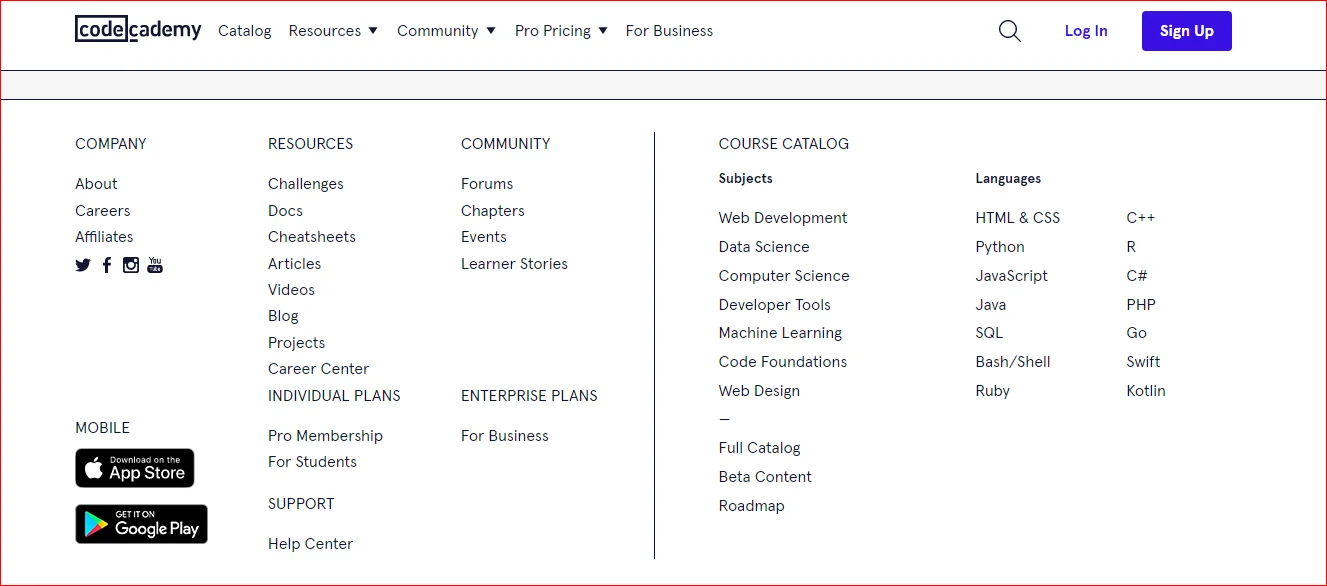Open For Business in top navigation
Image resolution: width=1327 pixels, height=586 pixels.
click(x=669, y=31)
